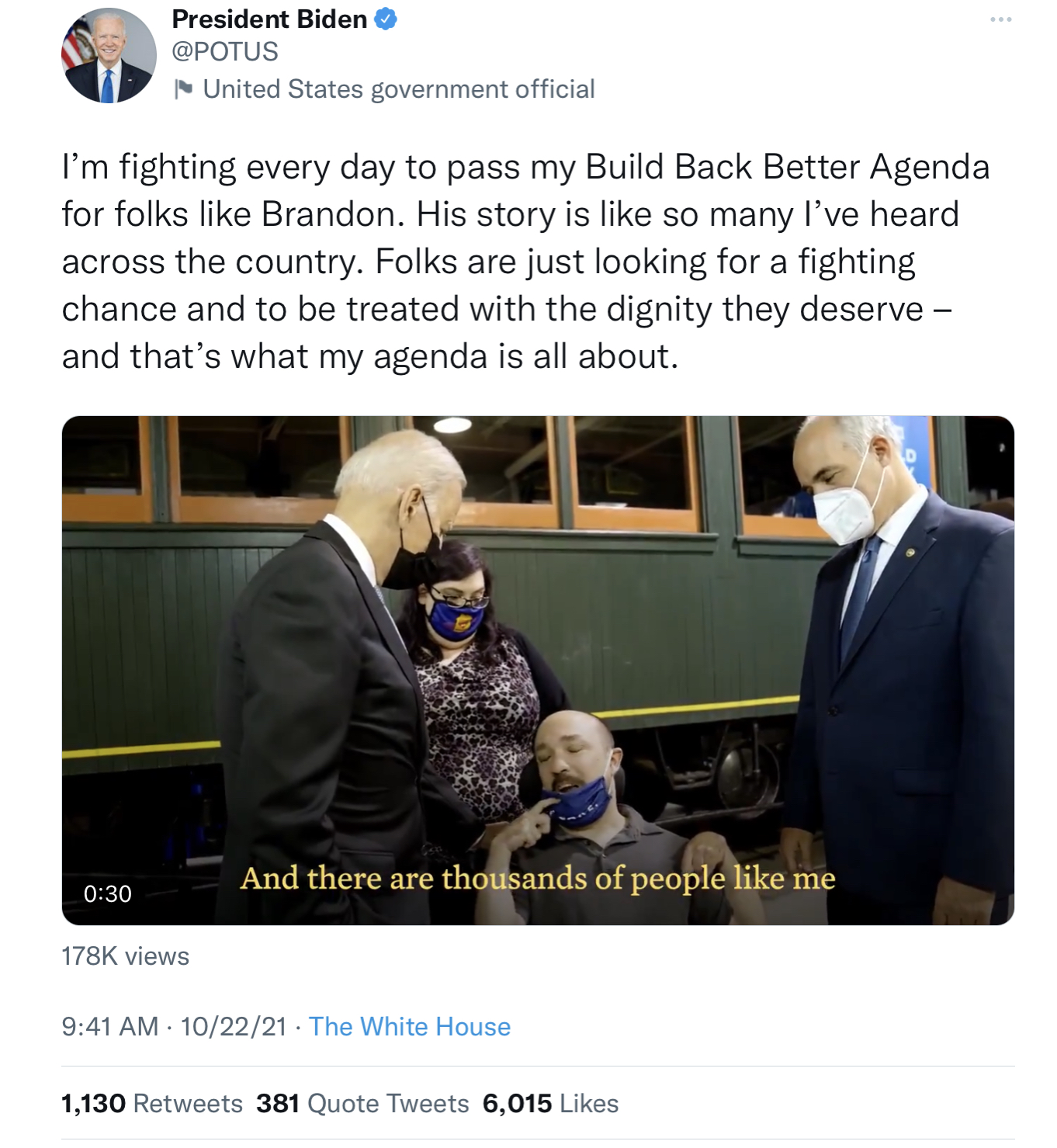Click the President Biden profile avatar
The image size is (1057, 1148).
point(109,56)
